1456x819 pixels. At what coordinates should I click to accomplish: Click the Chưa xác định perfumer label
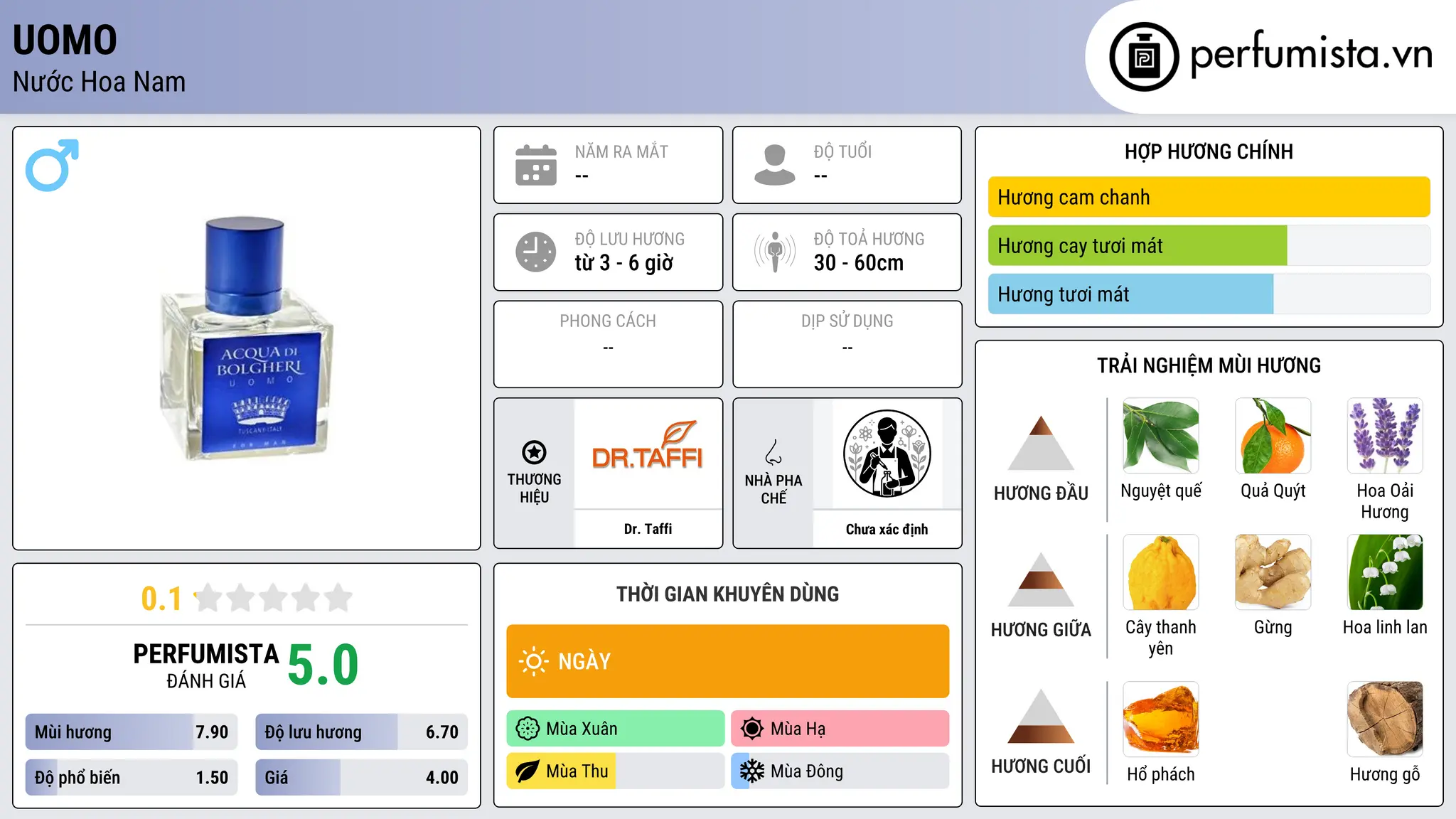(887, 529)
